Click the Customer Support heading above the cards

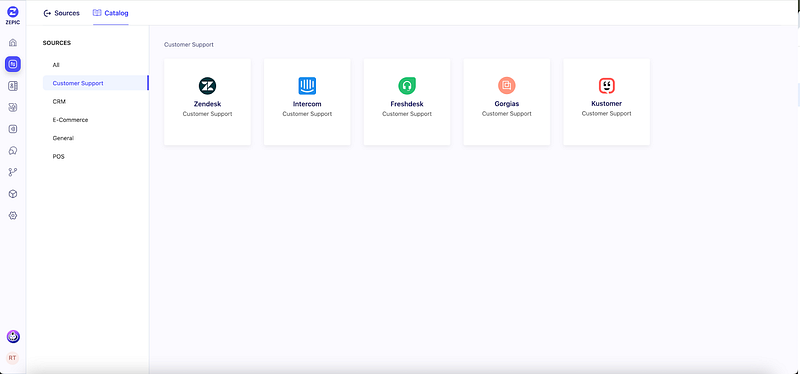pyautogui.click(x=189, y=45)
